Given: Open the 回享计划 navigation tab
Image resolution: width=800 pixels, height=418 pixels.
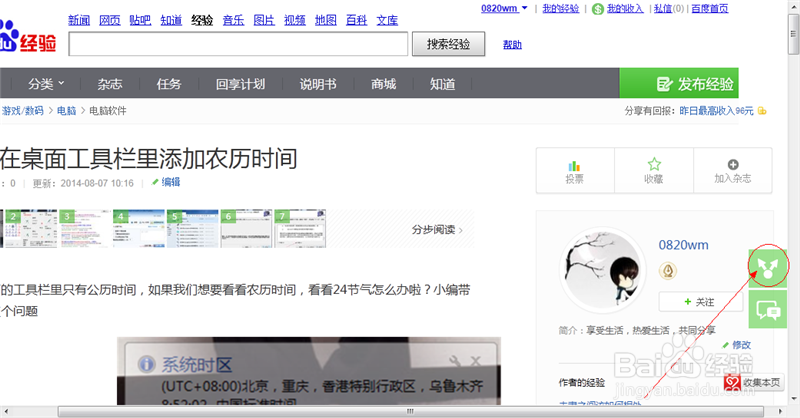Looking at the screenshot, I should (240, 84).
